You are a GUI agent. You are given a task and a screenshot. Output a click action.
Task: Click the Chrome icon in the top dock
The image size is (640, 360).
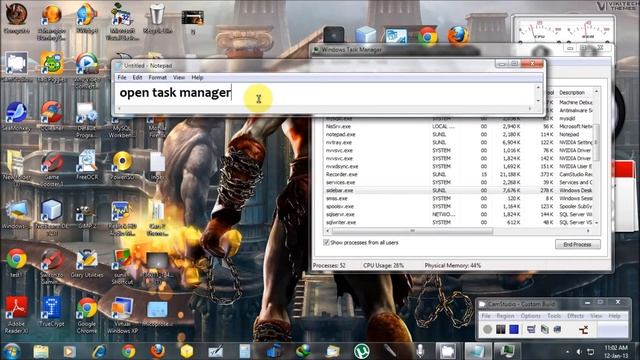pyautogui.click(x=427, y=37)
